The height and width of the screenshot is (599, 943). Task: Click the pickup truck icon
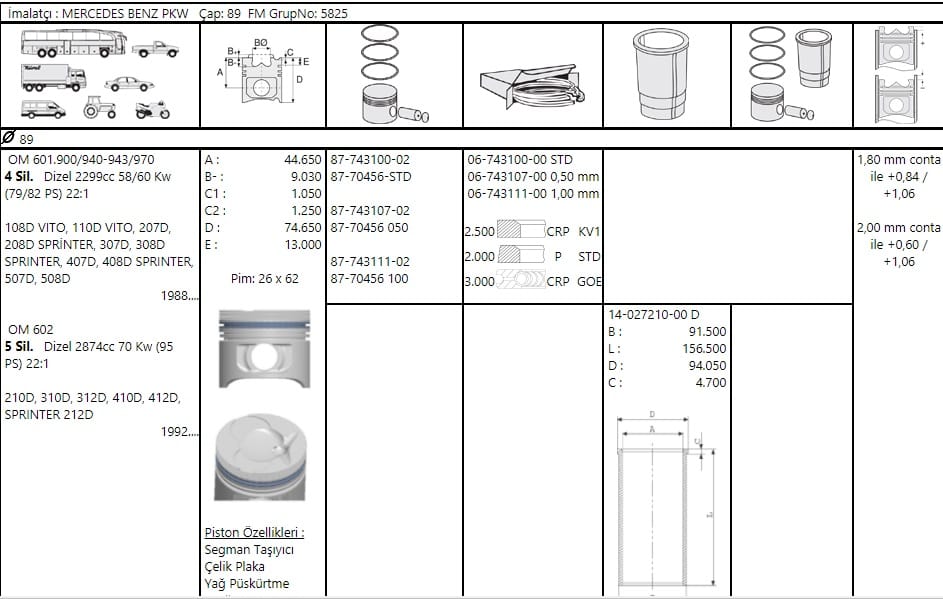click(155, 49)
